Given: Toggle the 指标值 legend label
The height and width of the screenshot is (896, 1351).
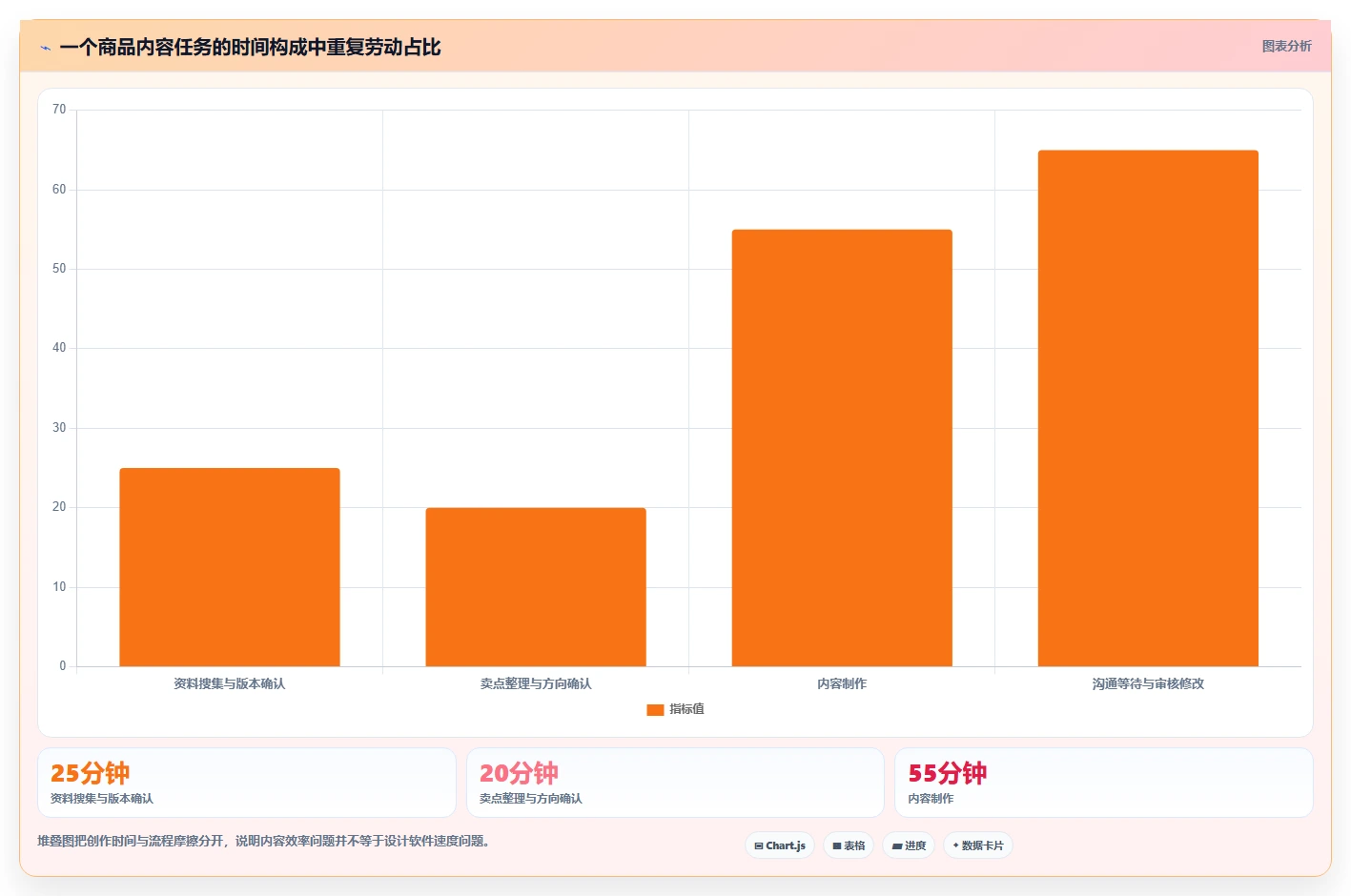Looking at the screenshot, I should tap(686, 709).
